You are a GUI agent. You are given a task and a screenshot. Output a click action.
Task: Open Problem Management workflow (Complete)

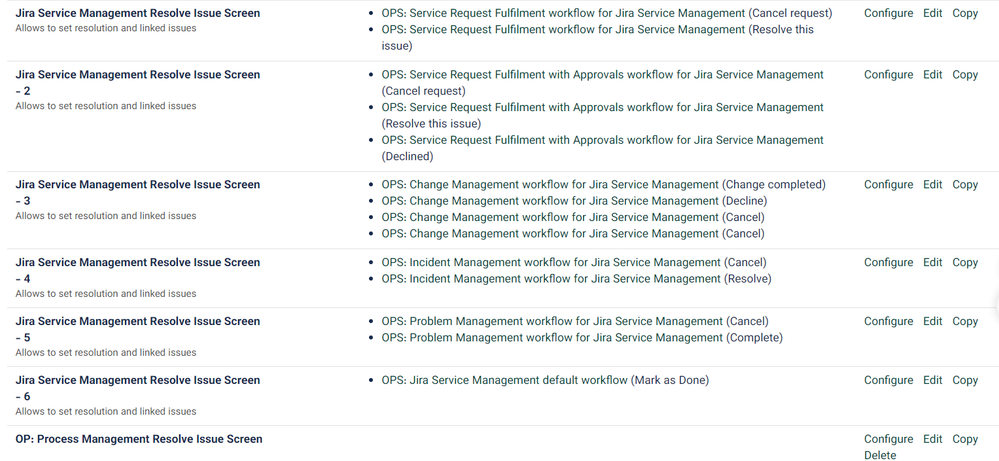point(582,338)
